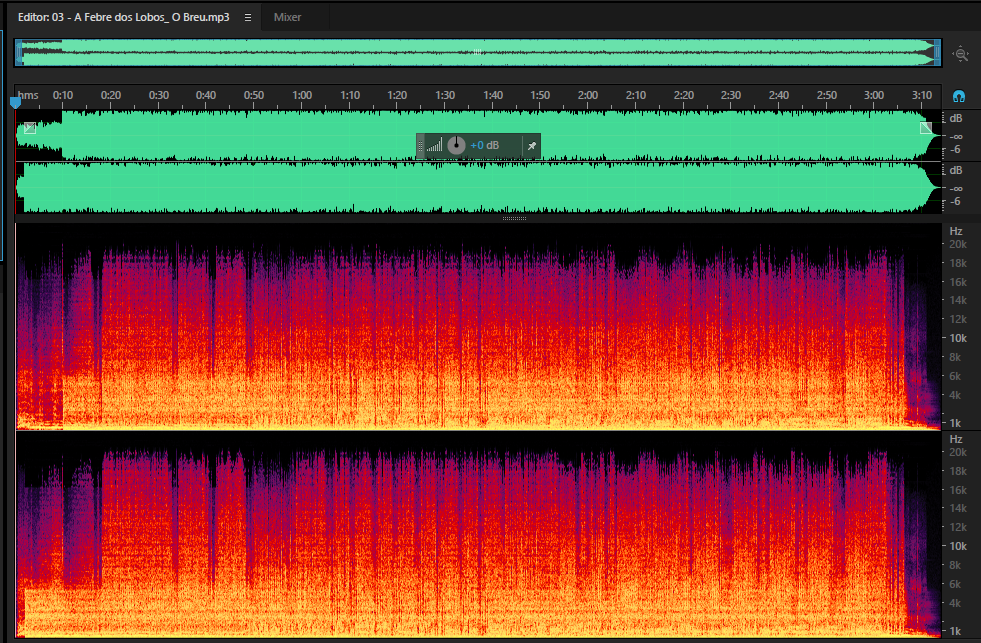The image size is (981, 643).
Task: Click the right handle of zoom navigator
Action: tap(937, 53)
